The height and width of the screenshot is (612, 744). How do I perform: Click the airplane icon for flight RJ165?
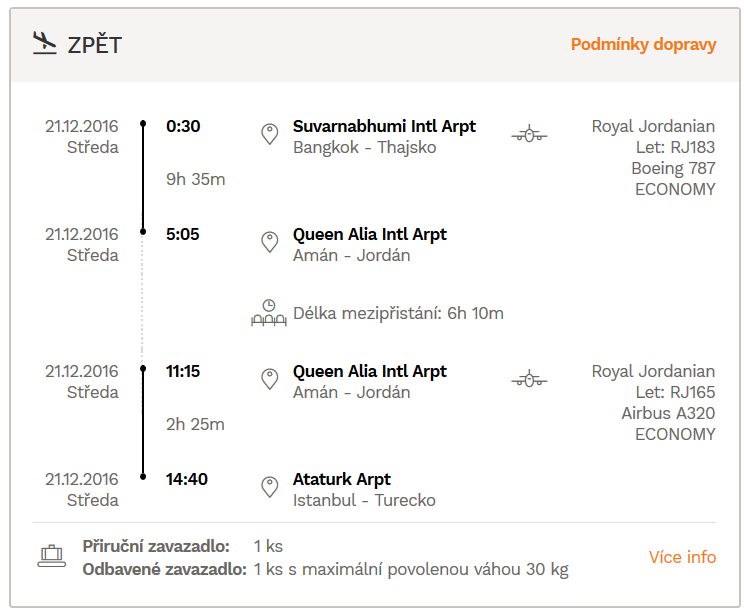click(529, 379)
